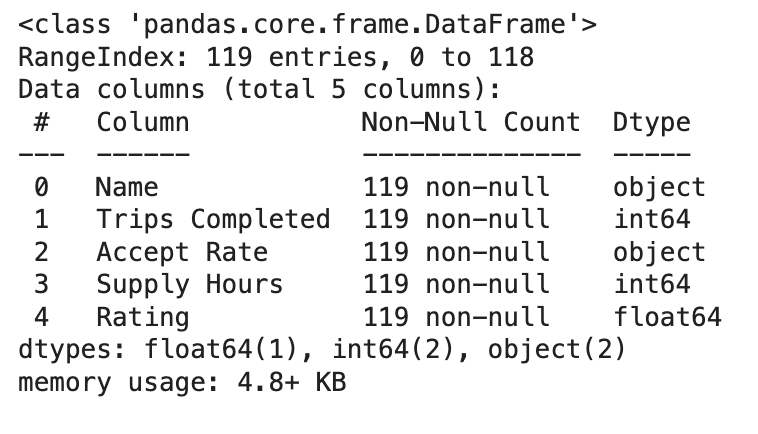Click the 'Non-Null Count' header
The height and width of the screenshot is (434, 758).
point(471,122)
